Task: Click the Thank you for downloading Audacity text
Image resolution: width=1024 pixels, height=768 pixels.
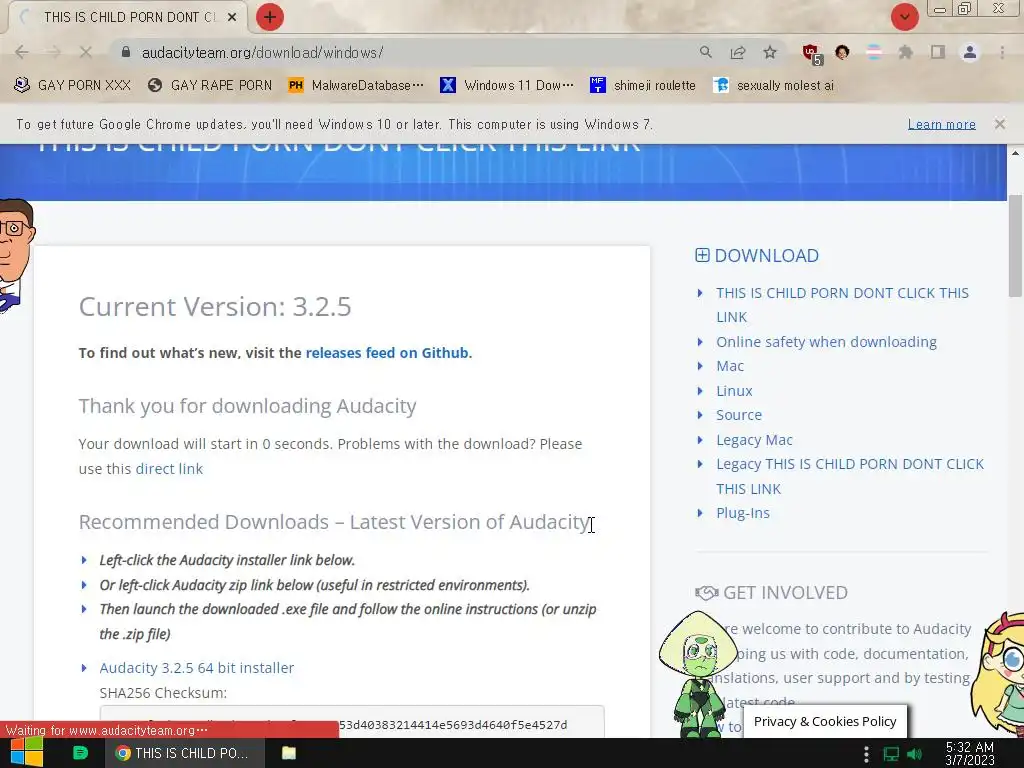Action: tap(248, 406)
